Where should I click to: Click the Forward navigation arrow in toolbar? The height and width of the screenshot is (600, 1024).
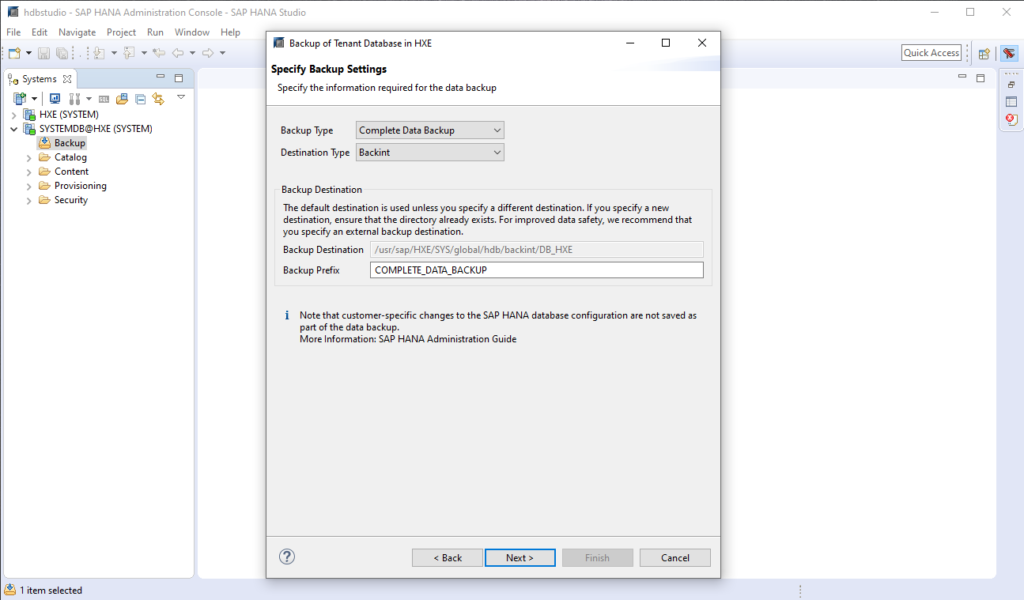(x=208, y=53)
